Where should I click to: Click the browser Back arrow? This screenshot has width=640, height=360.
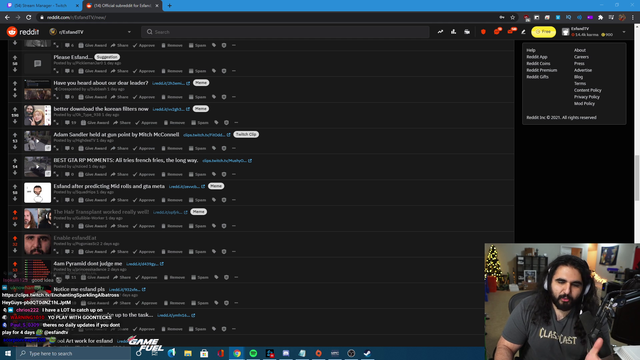click(7, 18)
